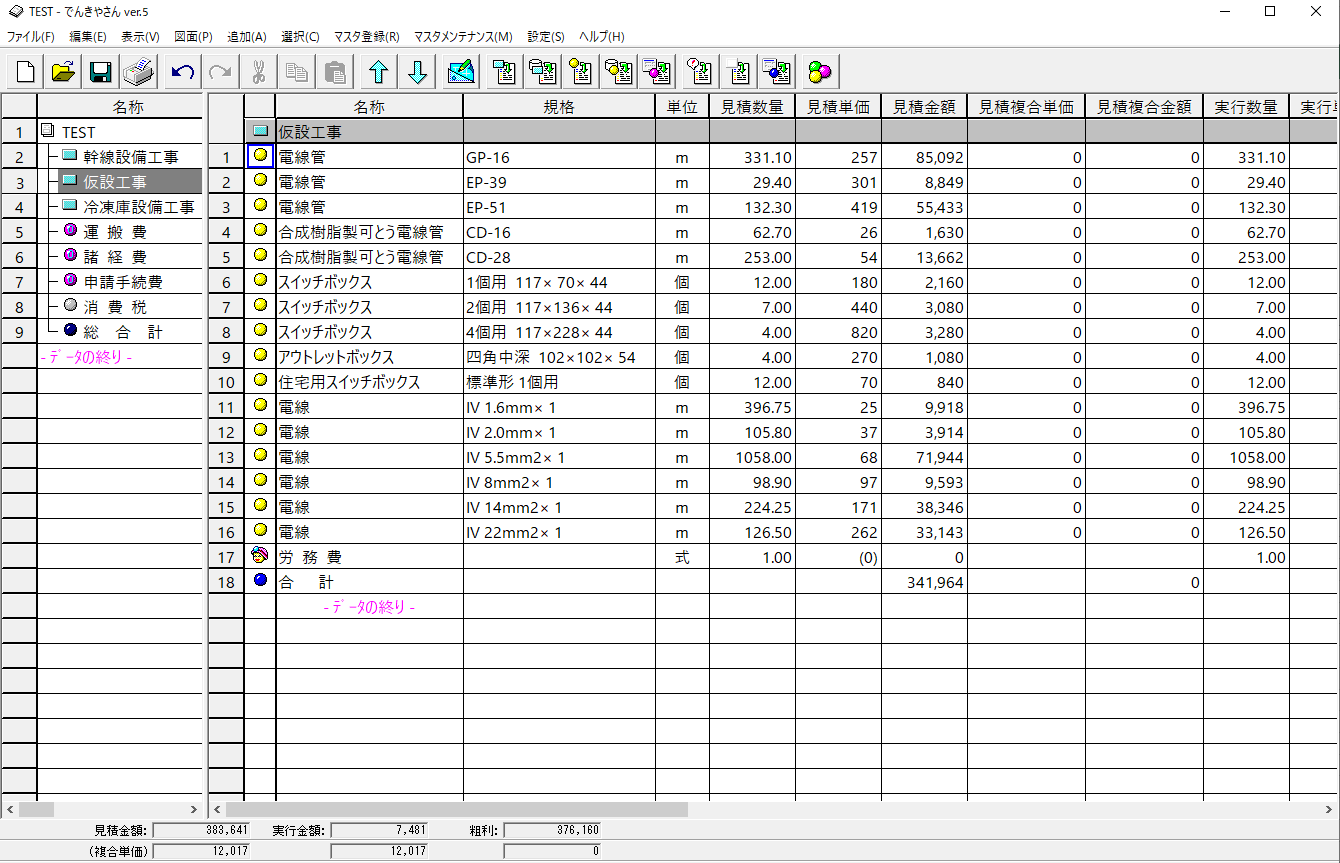This screenshot has height=863, width=1340.
Task: Open the 表示(V) menu
Action: pos(140,36)
